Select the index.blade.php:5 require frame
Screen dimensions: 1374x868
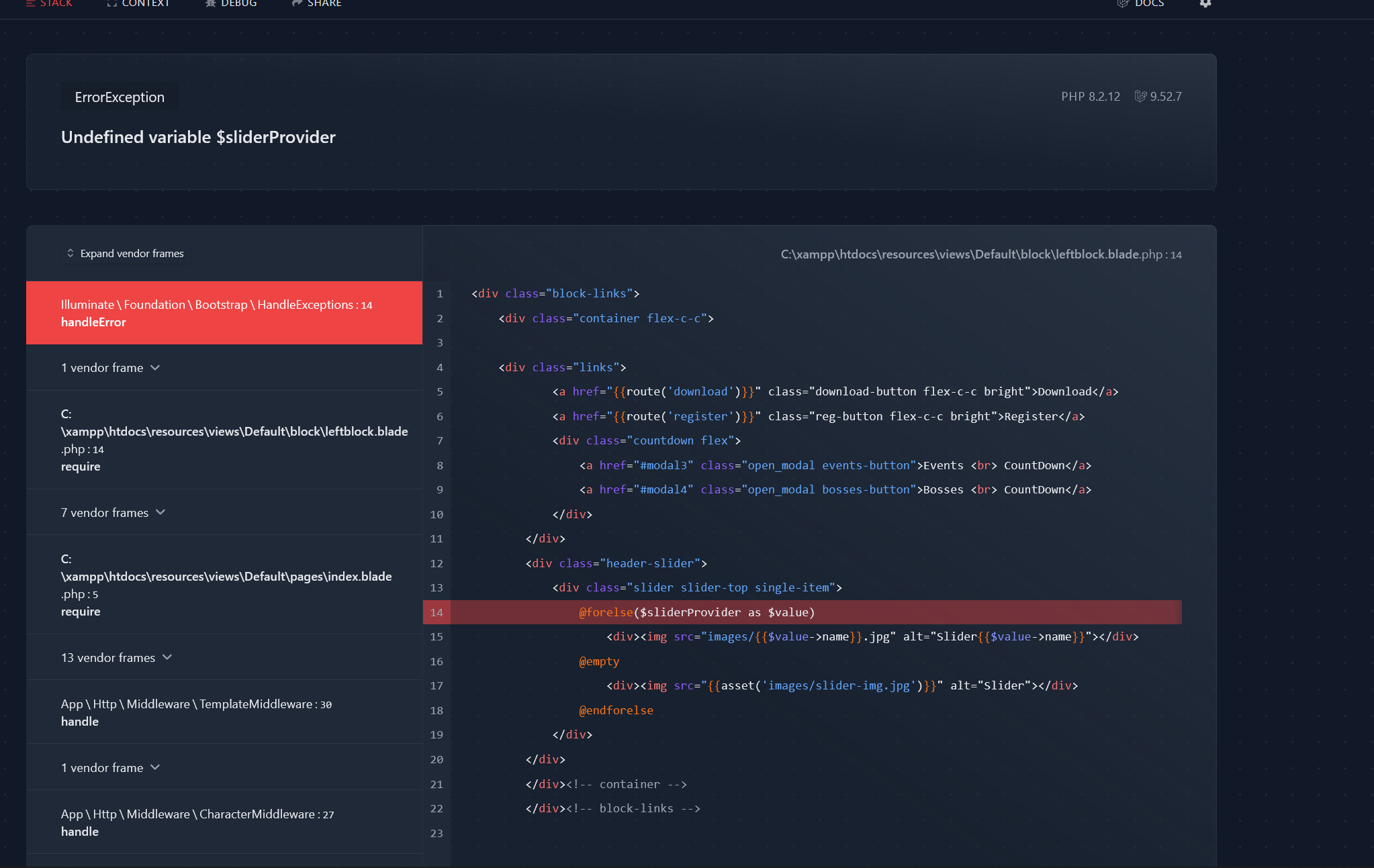[224, 585]
